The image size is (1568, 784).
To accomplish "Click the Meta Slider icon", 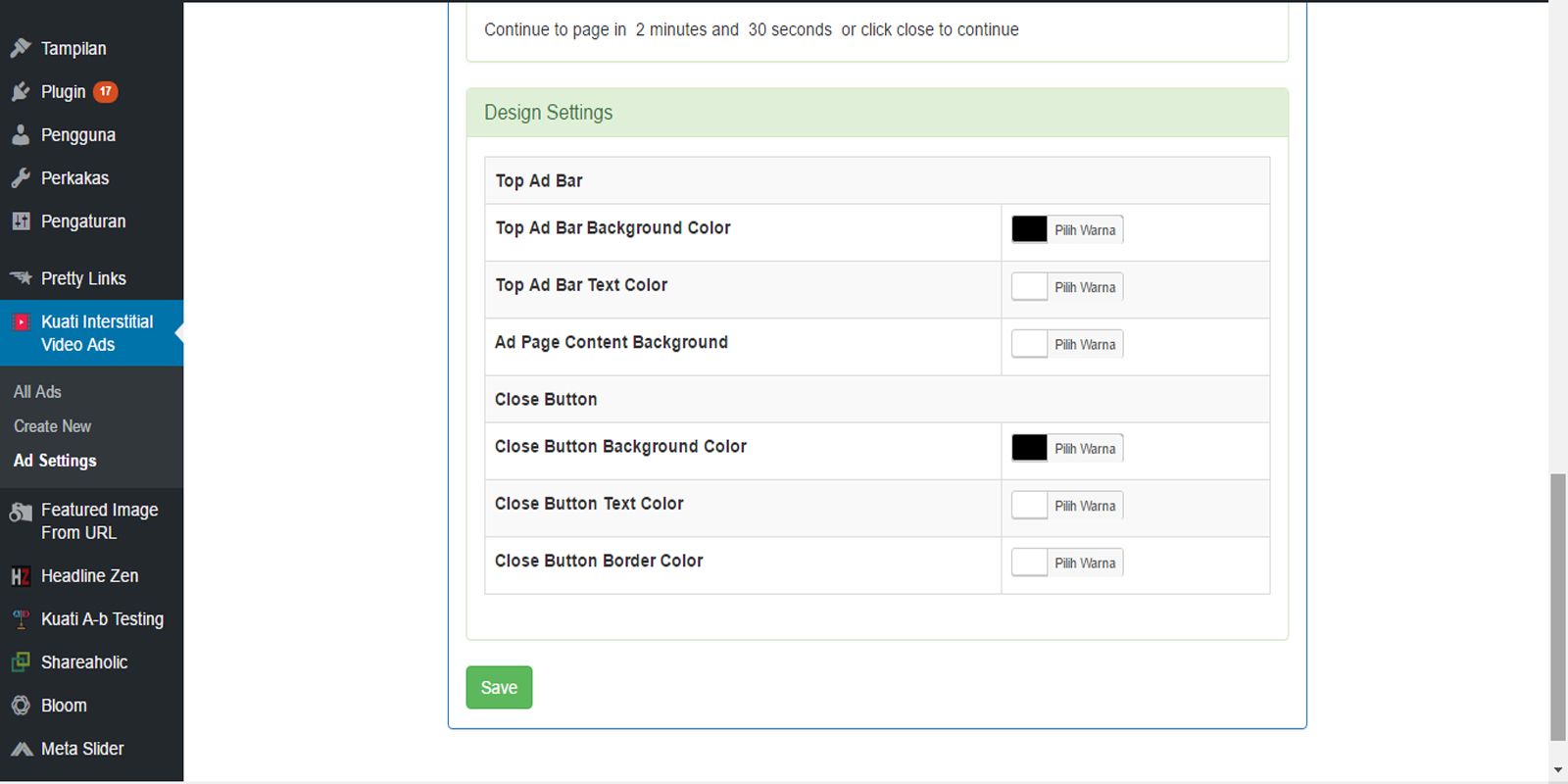I will coord(21,749).
